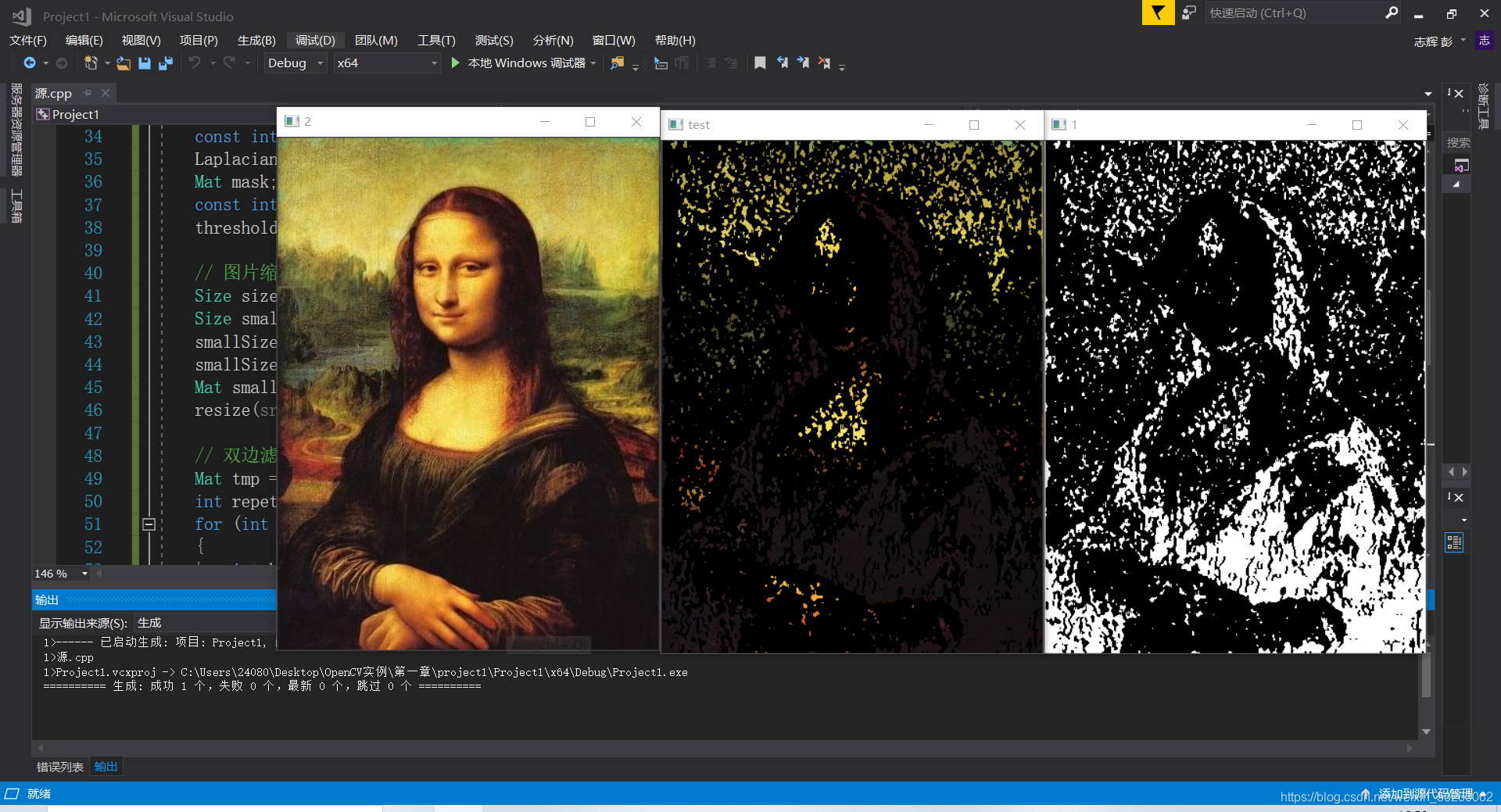Switch to the 错误列表 tab
This screenshot has height=812, width=1501.
60,767
